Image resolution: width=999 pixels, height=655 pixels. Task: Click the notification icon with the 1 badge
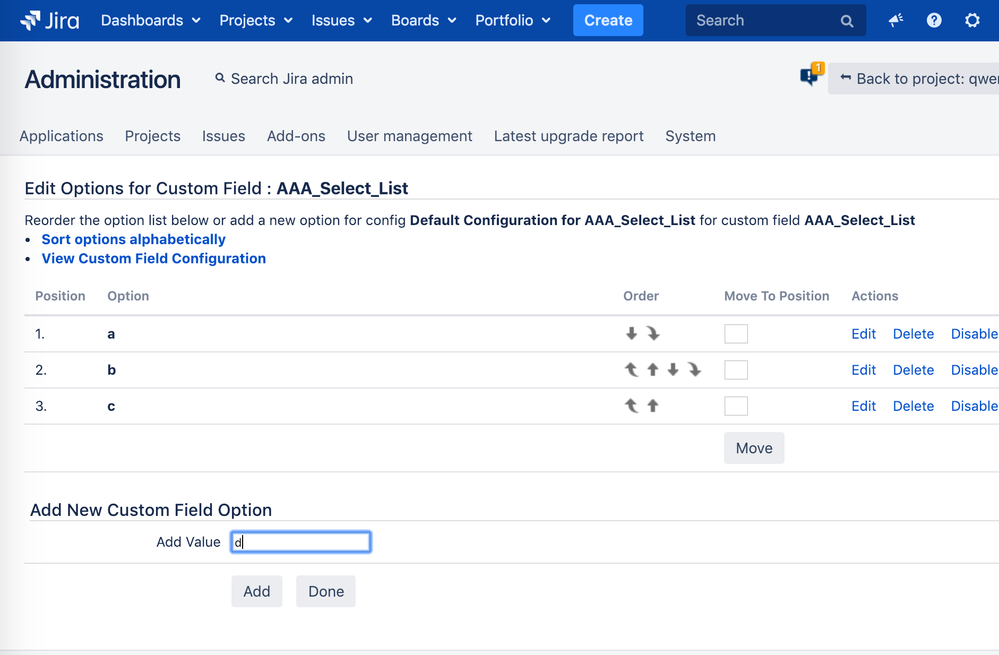click(812, 75)
